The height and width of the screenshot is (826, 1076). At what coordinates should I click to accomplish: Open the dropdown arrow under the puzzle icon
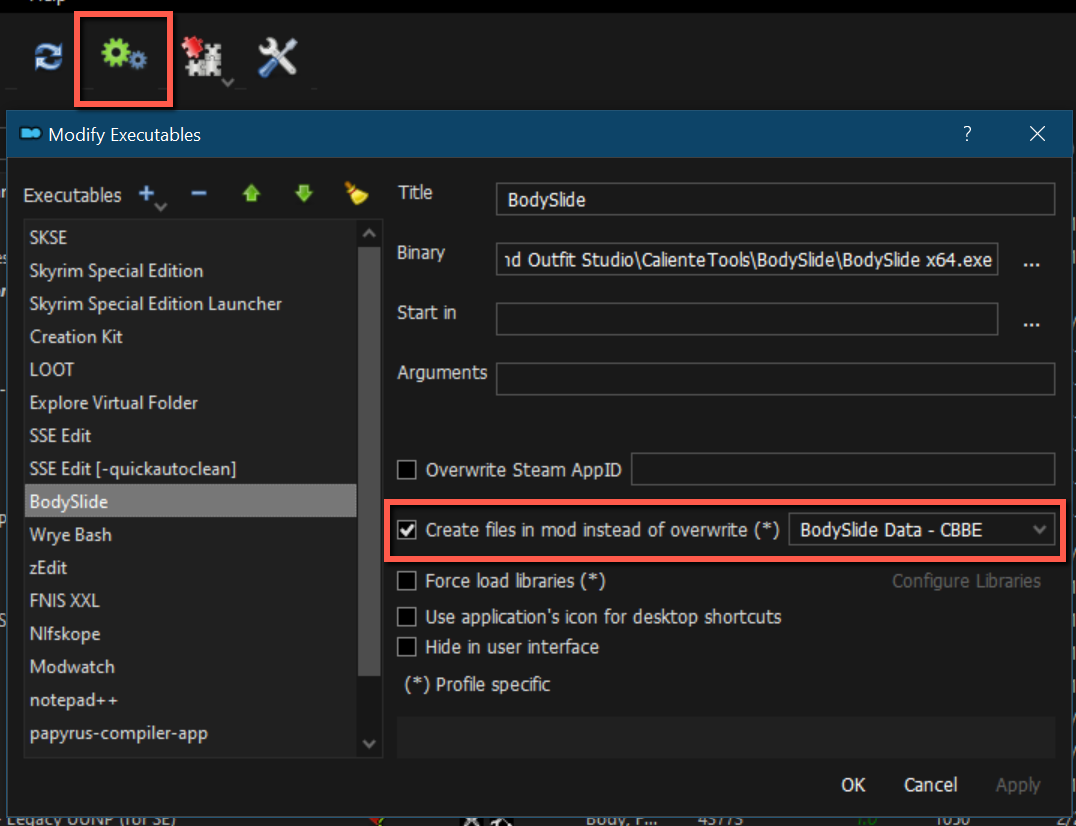click(228, 83)
